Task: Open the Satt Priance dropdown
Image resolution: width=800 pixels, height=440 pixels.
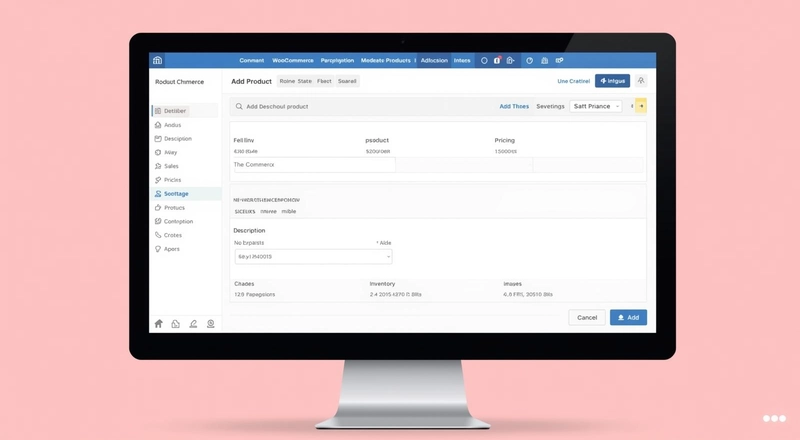Action: point(595,106)
